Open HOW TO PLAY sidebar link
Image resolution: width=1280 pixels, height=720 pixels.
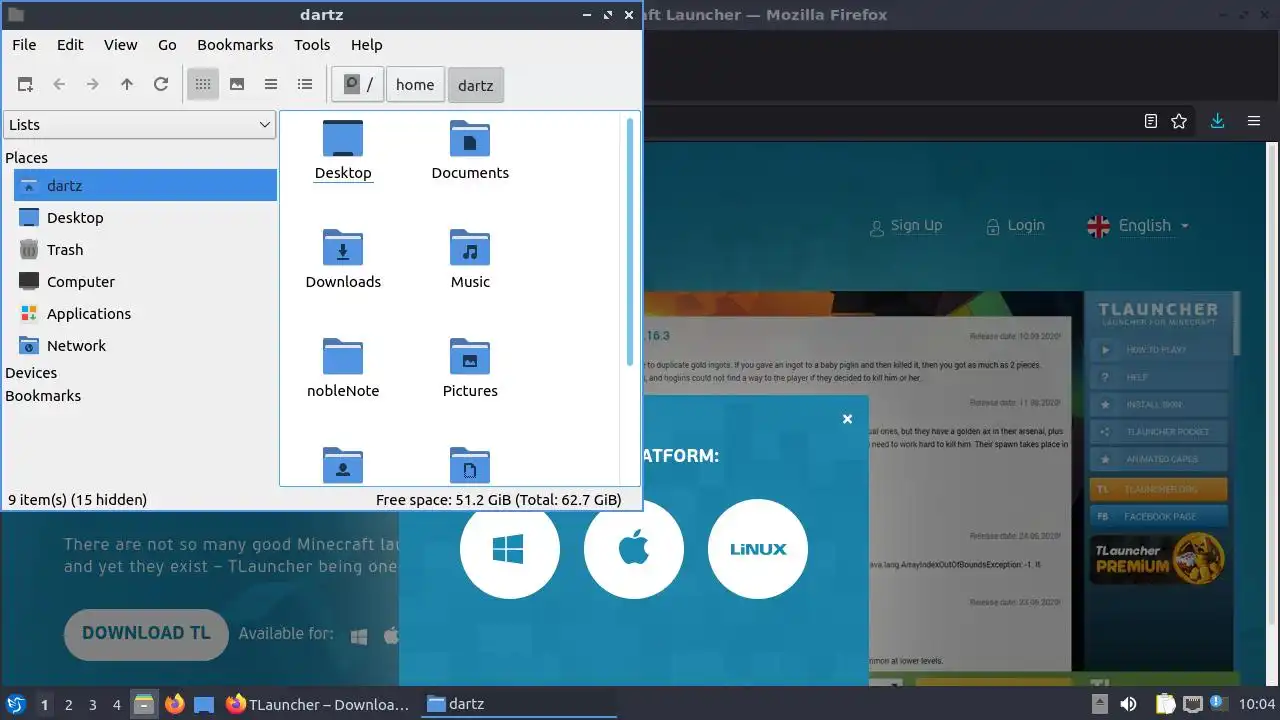click(1158, 350)
